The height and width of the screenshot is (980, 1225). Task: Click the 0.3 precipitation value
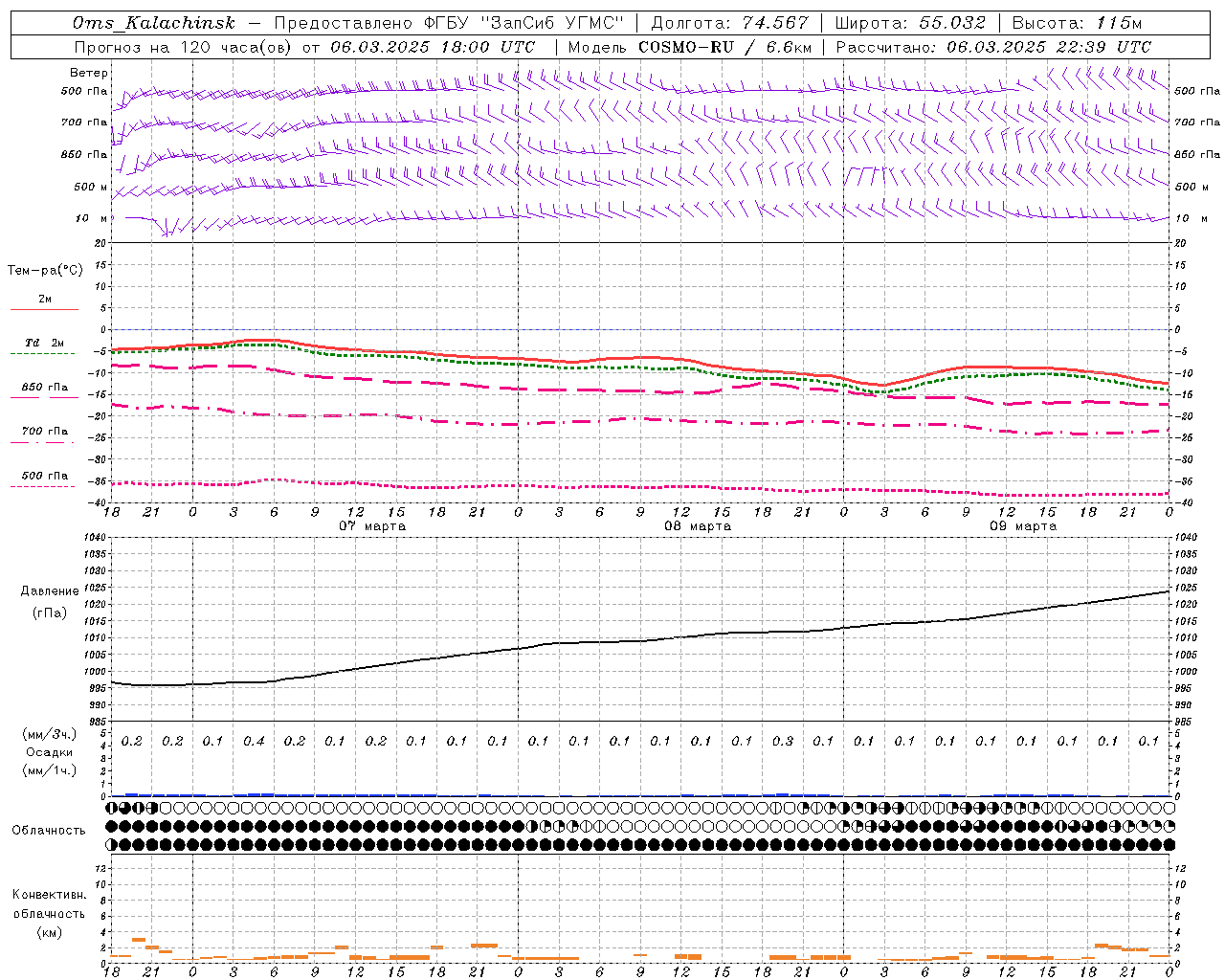[x=783, y=742]
